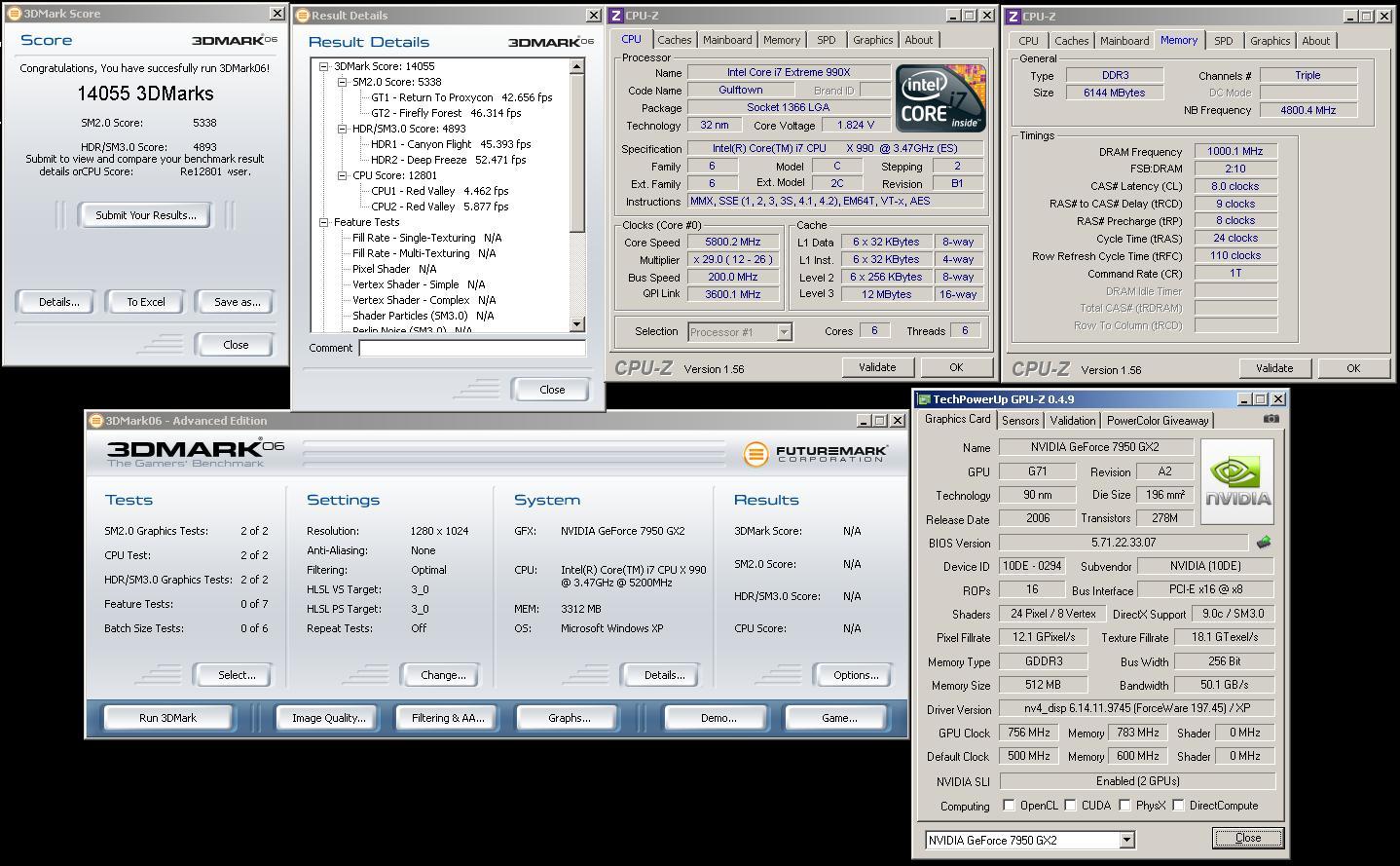Click the To Excel button
The image size is (1400, 866).
point(146,302)
